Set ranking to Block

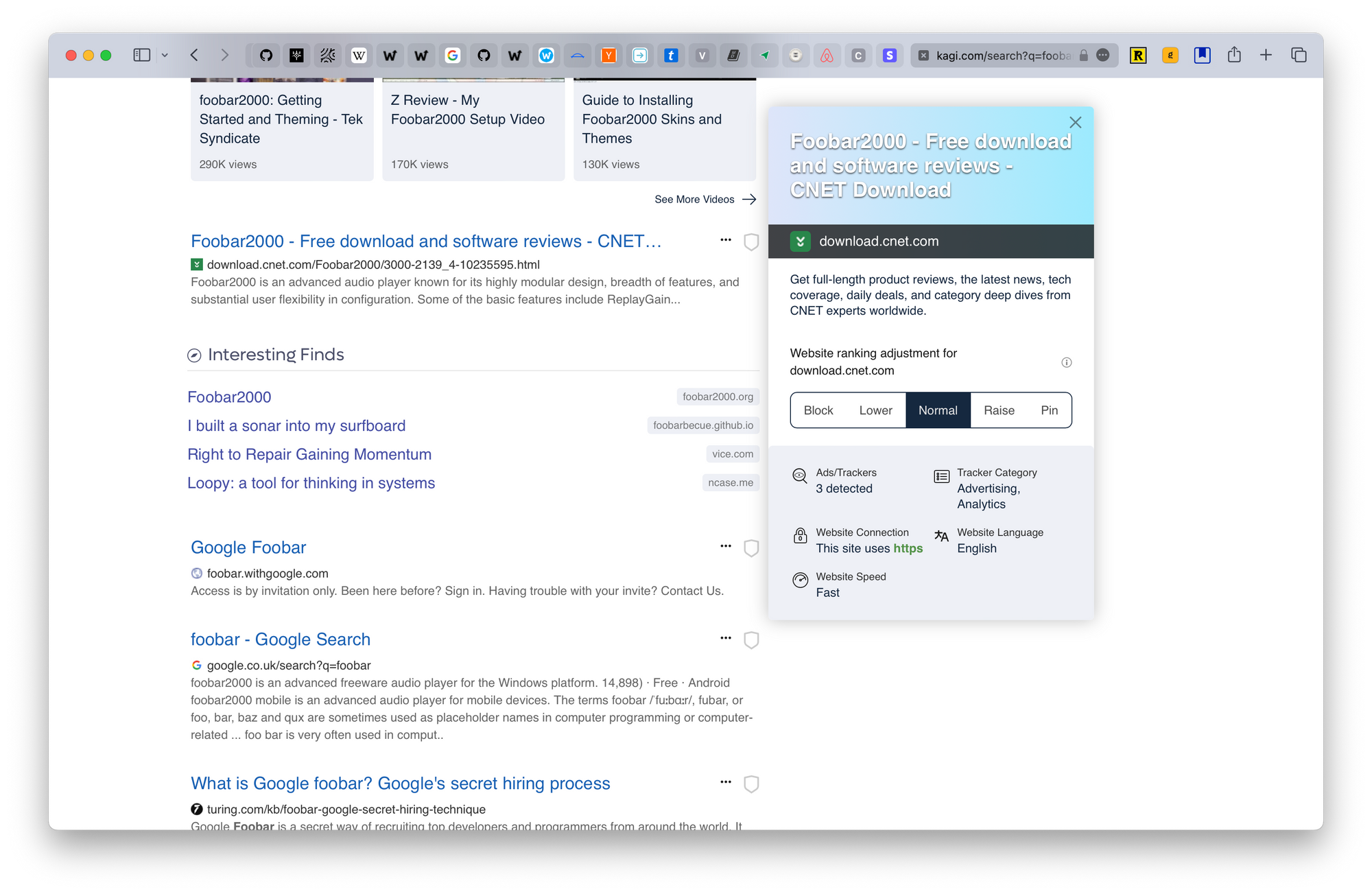(818, 410)
